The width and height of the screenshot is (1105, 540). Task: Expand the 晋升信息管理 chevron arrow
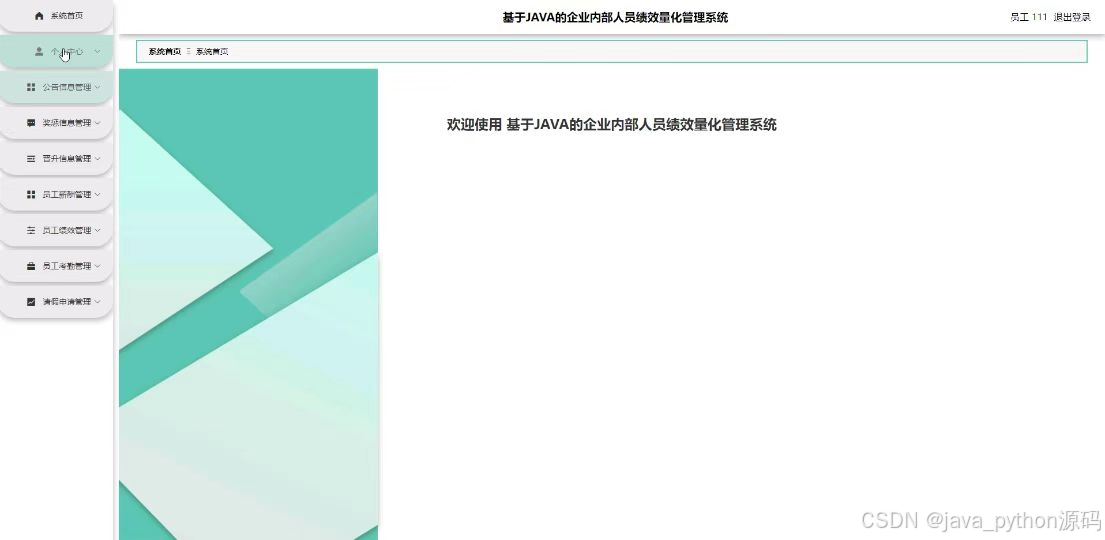coord(97,159)
